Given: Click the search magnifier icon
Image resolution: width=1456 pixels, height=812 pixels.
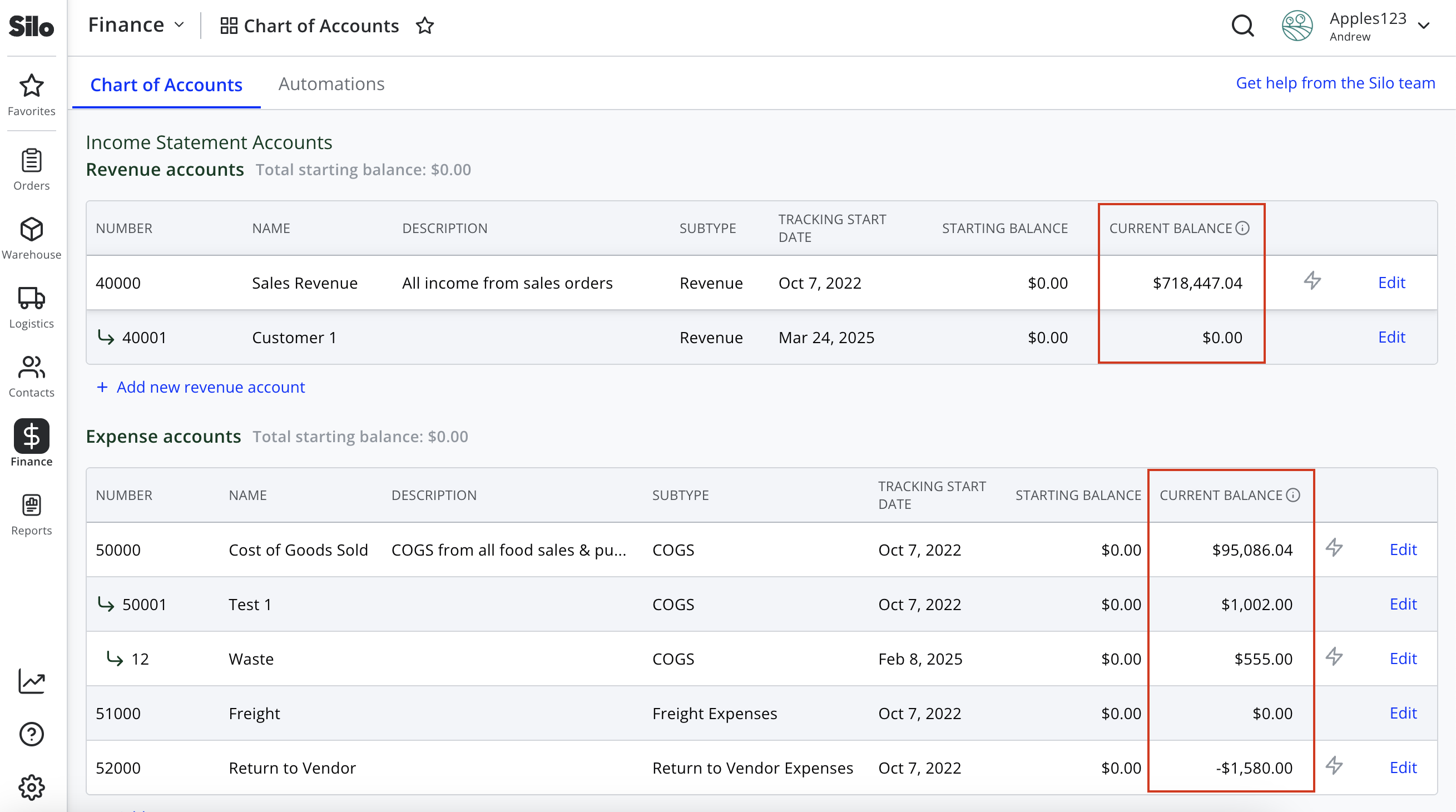Looking at the screenshot, I should pyautogui.click(x=1242, y=26).
